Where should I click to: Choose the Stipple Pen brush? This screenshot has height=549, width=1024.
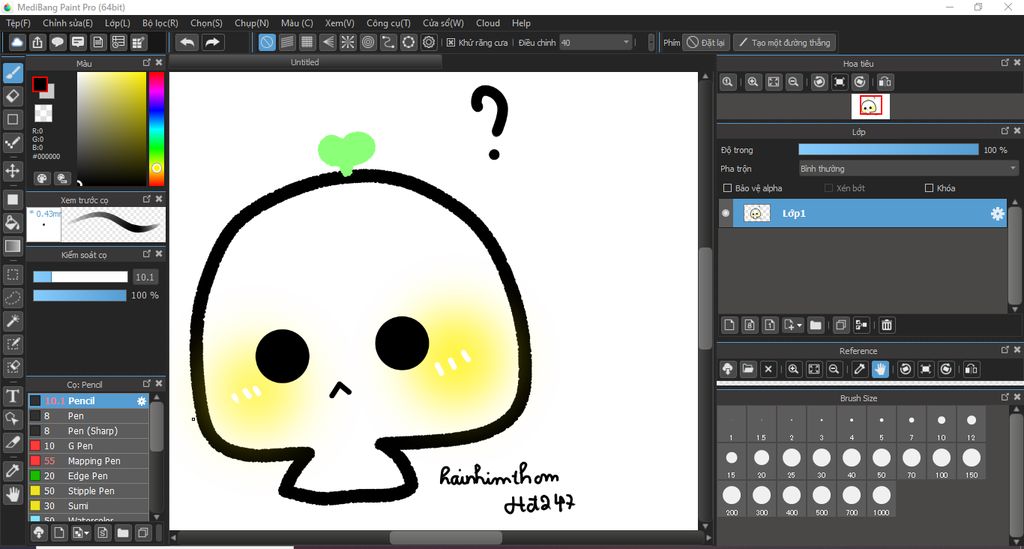88,491
